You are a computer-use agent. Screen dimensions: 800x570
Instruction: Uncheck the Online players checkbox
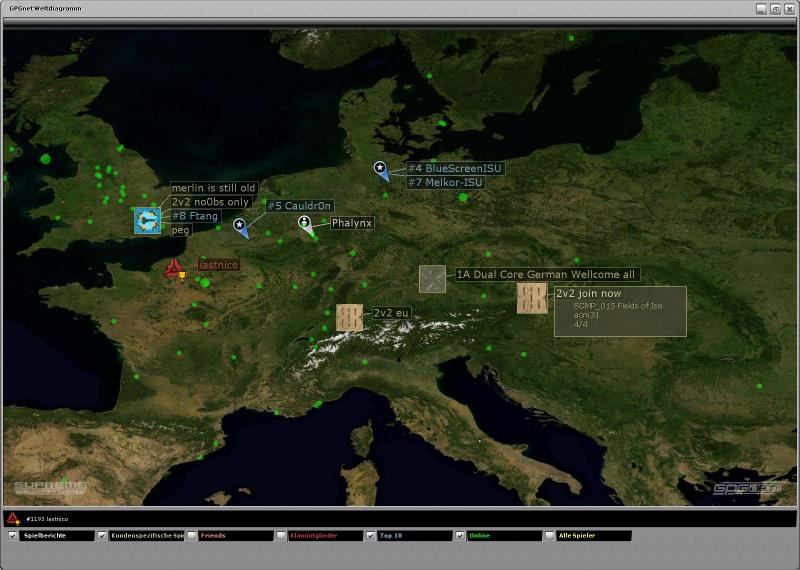tap(460, 536)
